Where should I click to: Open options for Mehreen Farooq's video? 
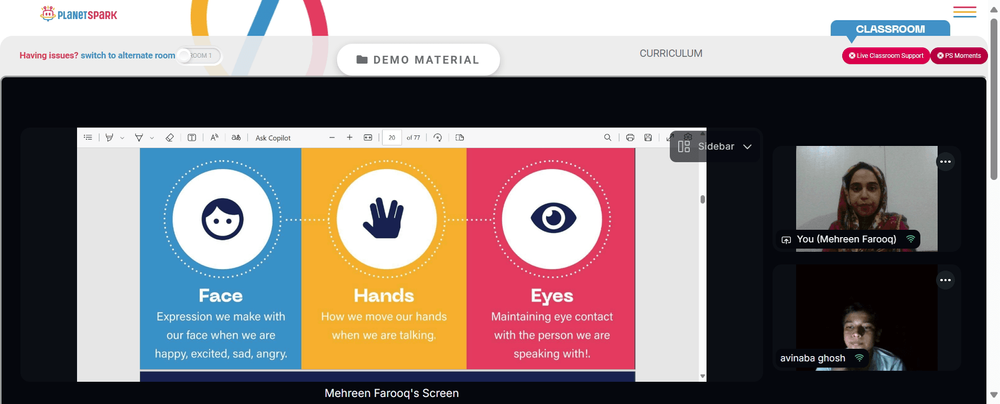(945, 161)
